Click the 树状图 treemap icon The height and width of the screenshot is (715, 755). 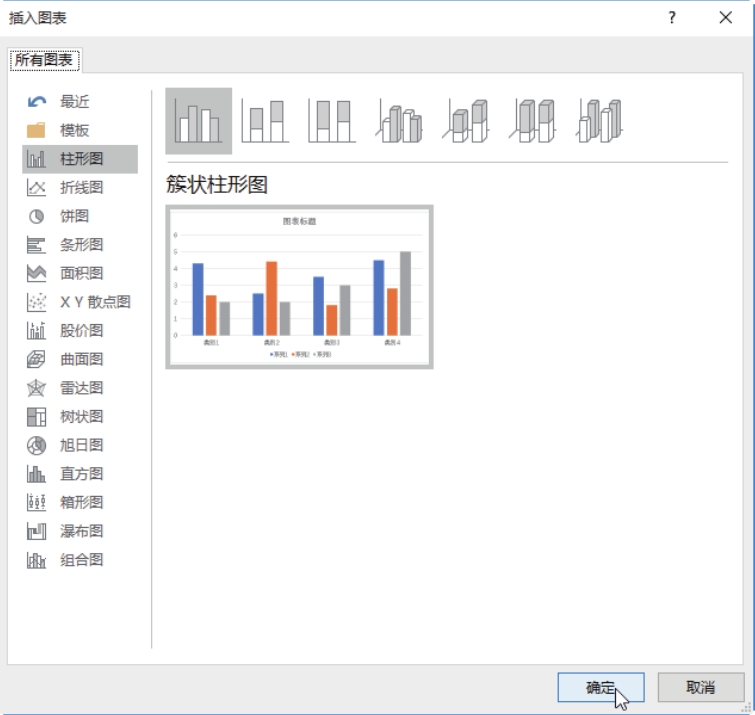tap(36, 416)
